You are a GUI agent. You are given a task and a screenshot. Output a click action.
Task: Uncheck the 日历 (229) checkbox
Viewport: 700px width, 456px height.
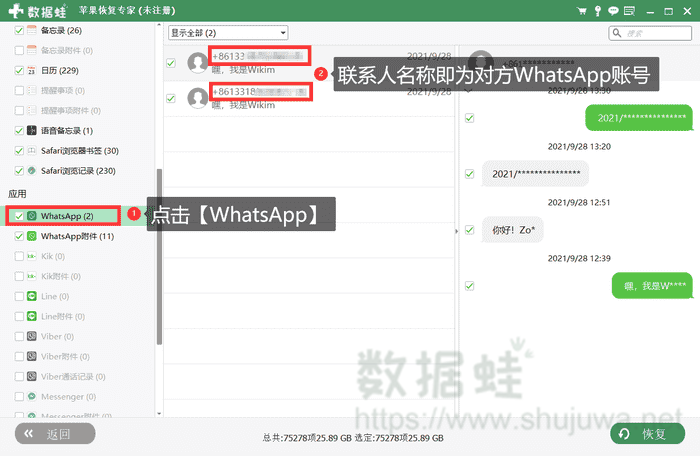point(19,71)
